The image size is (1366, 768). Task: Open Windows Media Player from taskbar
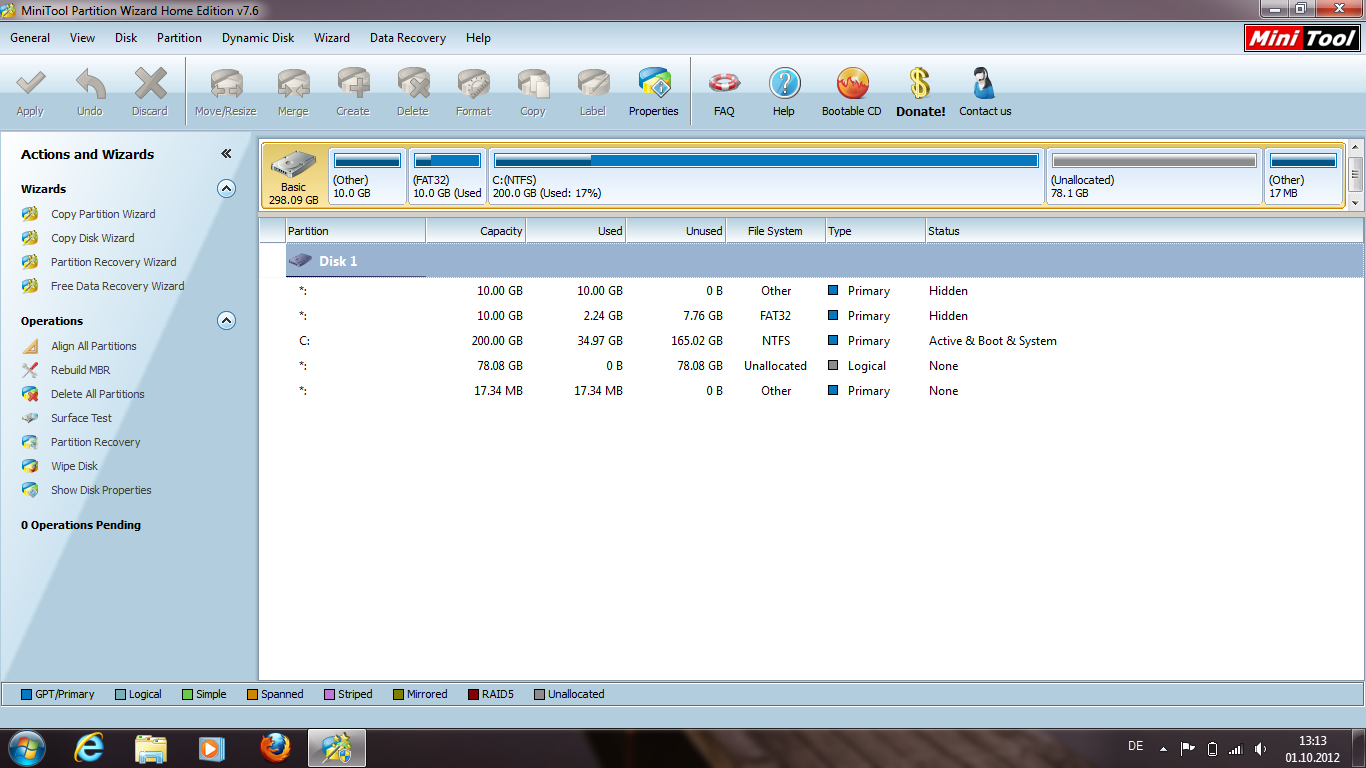click(x=211, y=748)
